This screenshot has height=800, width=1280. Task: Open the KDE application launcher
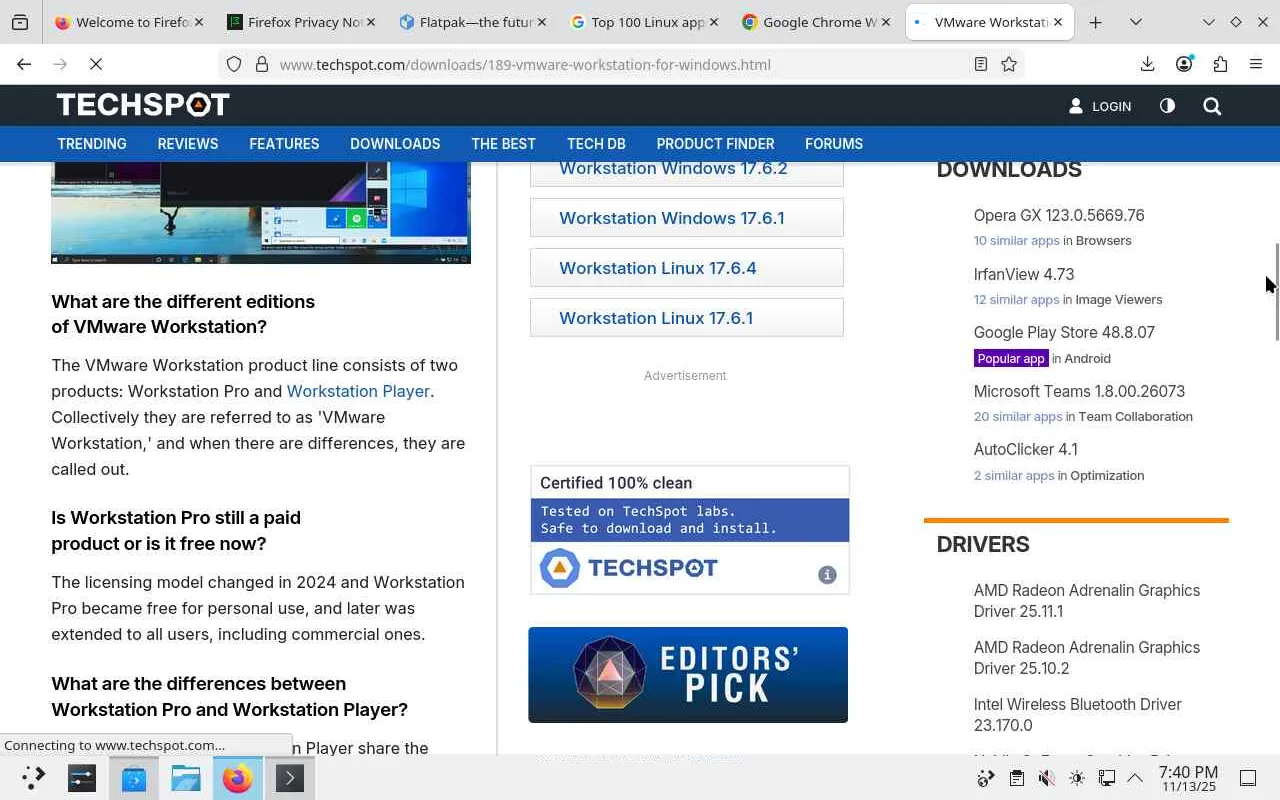click(33, 778)
